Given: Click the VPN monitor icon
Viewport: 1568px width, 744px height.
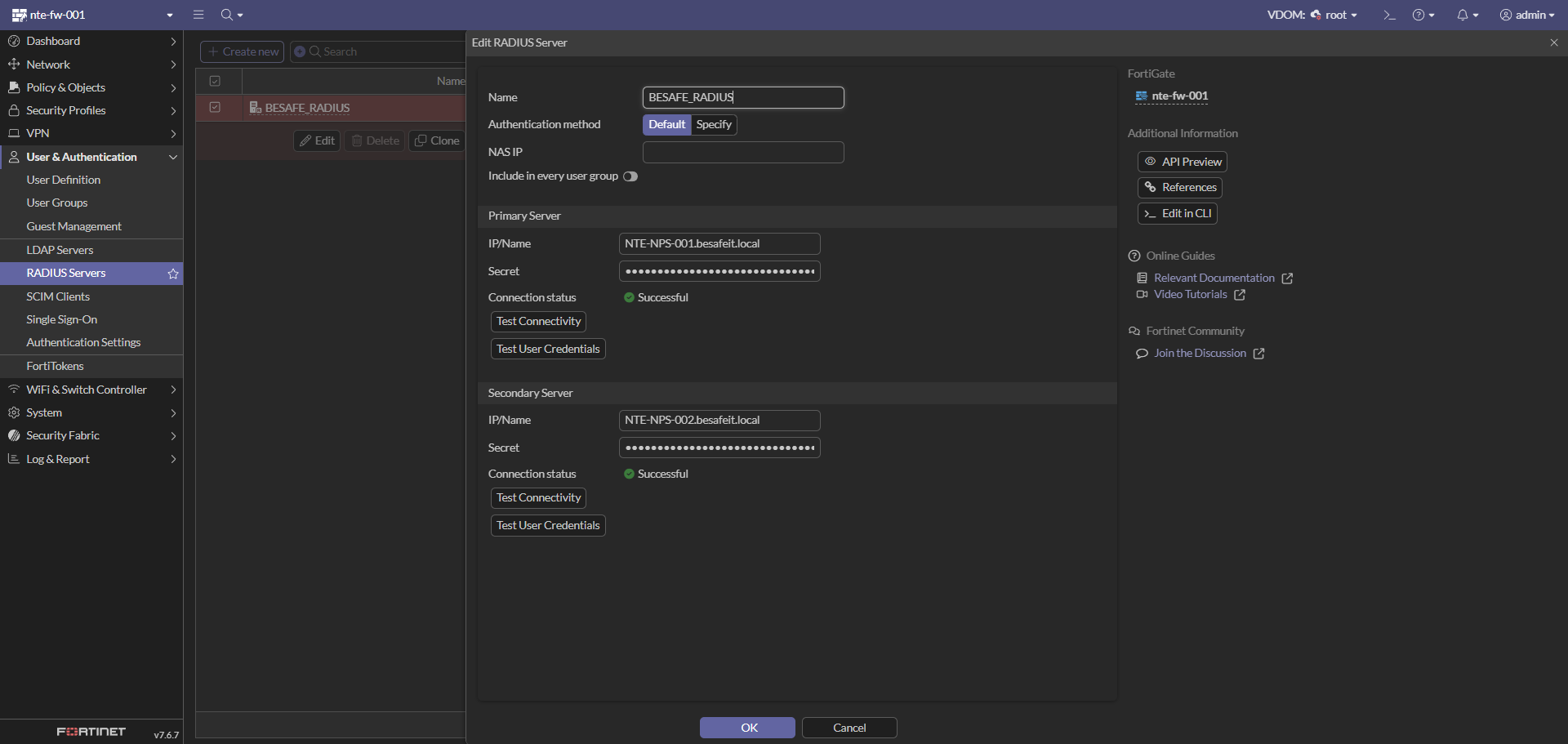Looking at the screenshot, I should [14, 133].
